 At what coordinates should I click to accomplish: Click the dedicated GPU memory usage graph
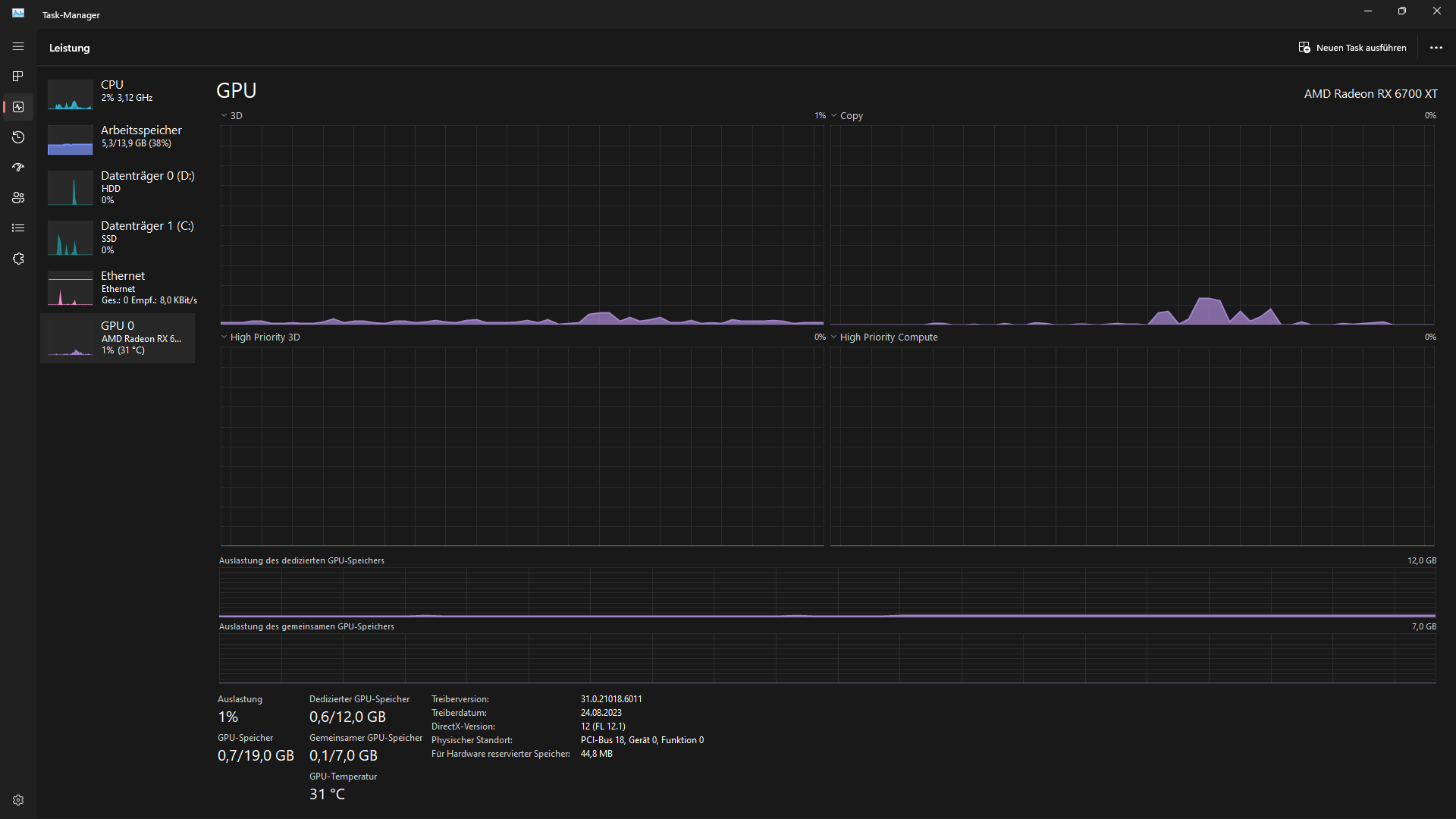827,592
